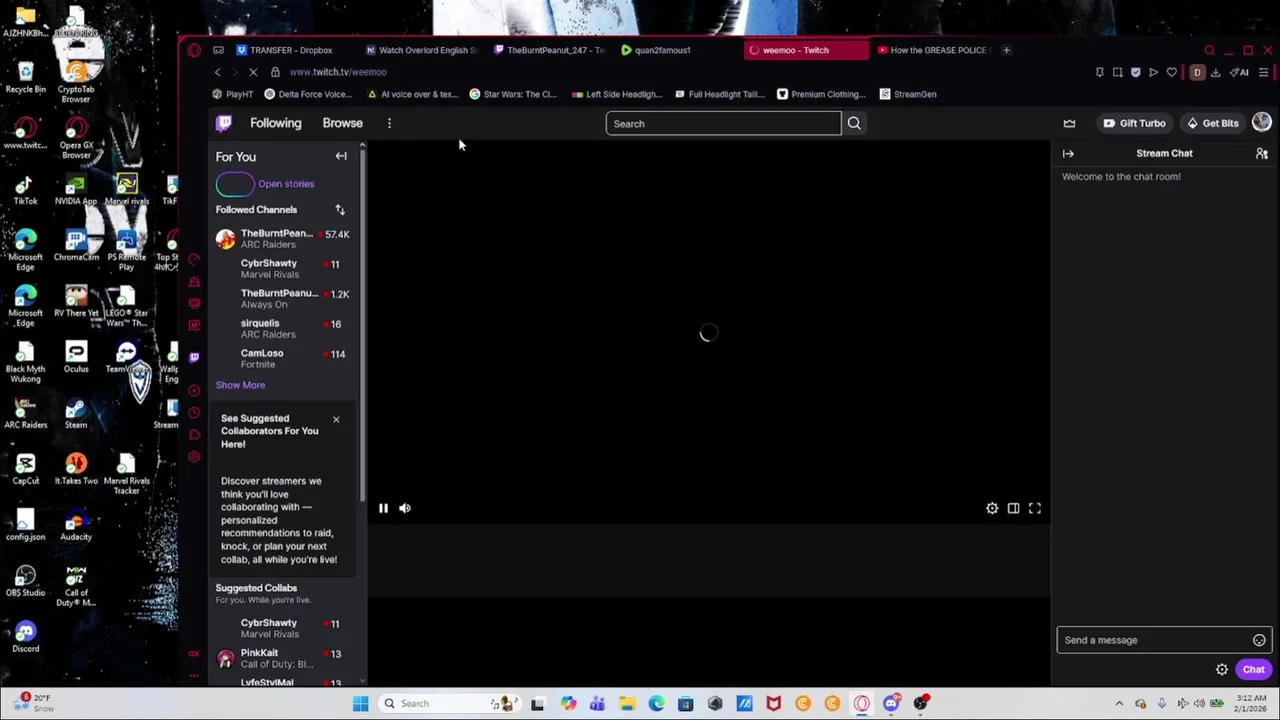
Task: Open the chat settings gear
Action: click(x=1222, y=669)
